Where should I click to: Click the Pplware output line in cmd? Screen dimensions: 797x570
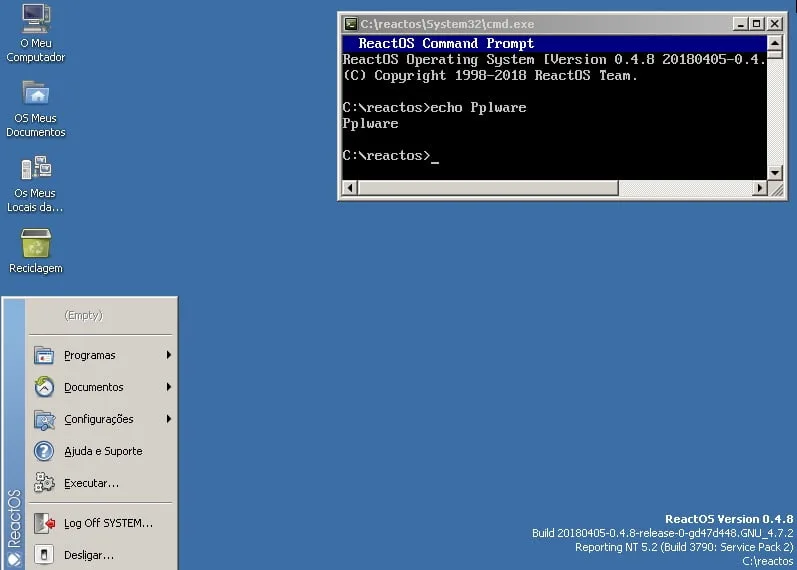(x=370, y=124)
